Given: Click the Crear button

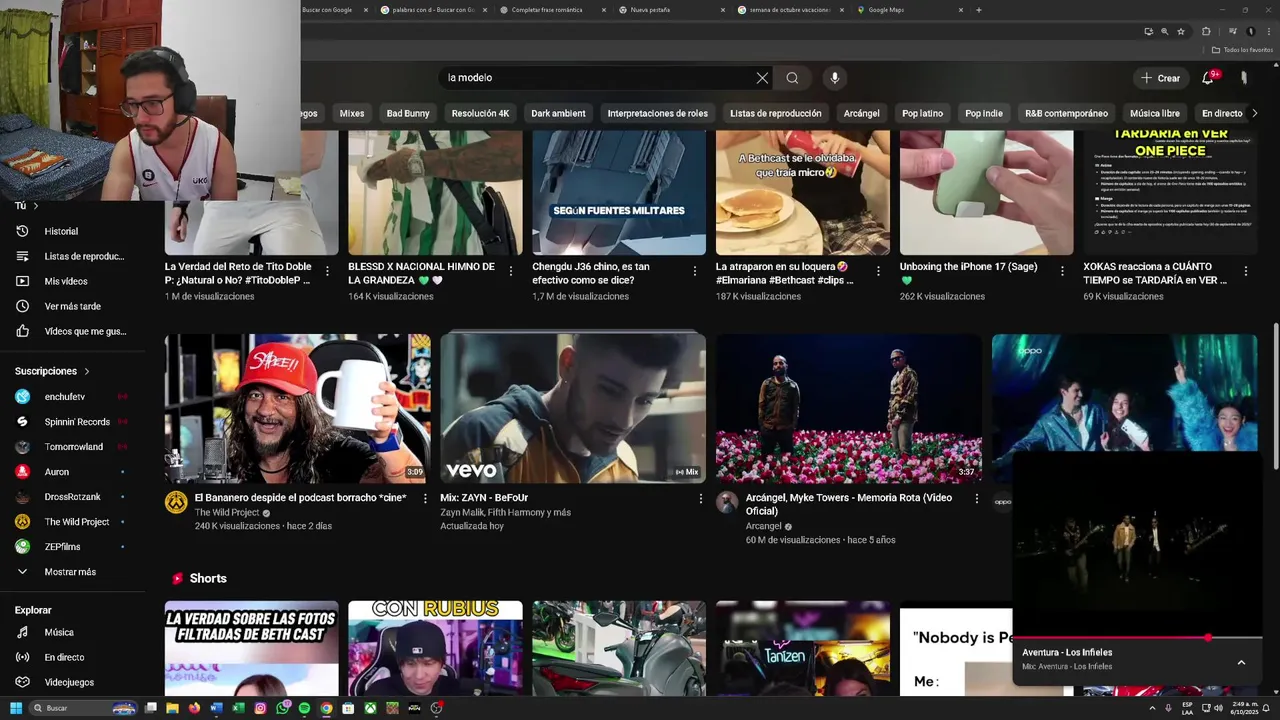Looking at the screenshot, I should (1161, 78).
